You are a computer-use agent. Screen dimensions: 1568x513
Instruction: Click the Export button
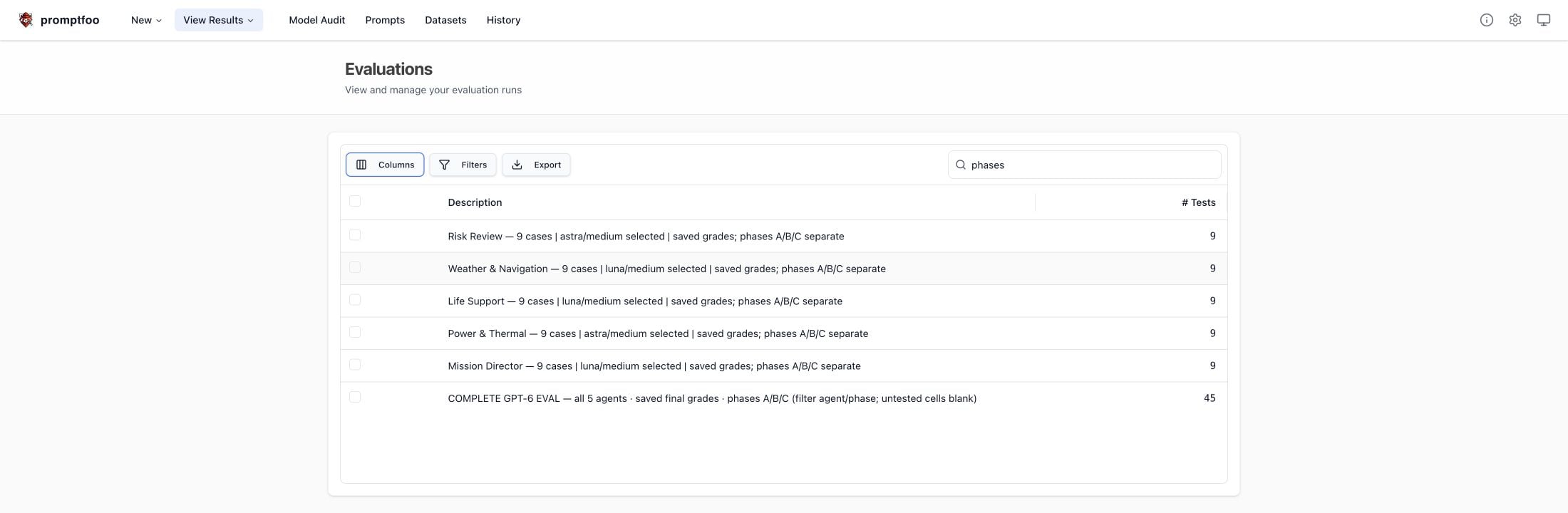pyautogui.click(x=536, y=165)
